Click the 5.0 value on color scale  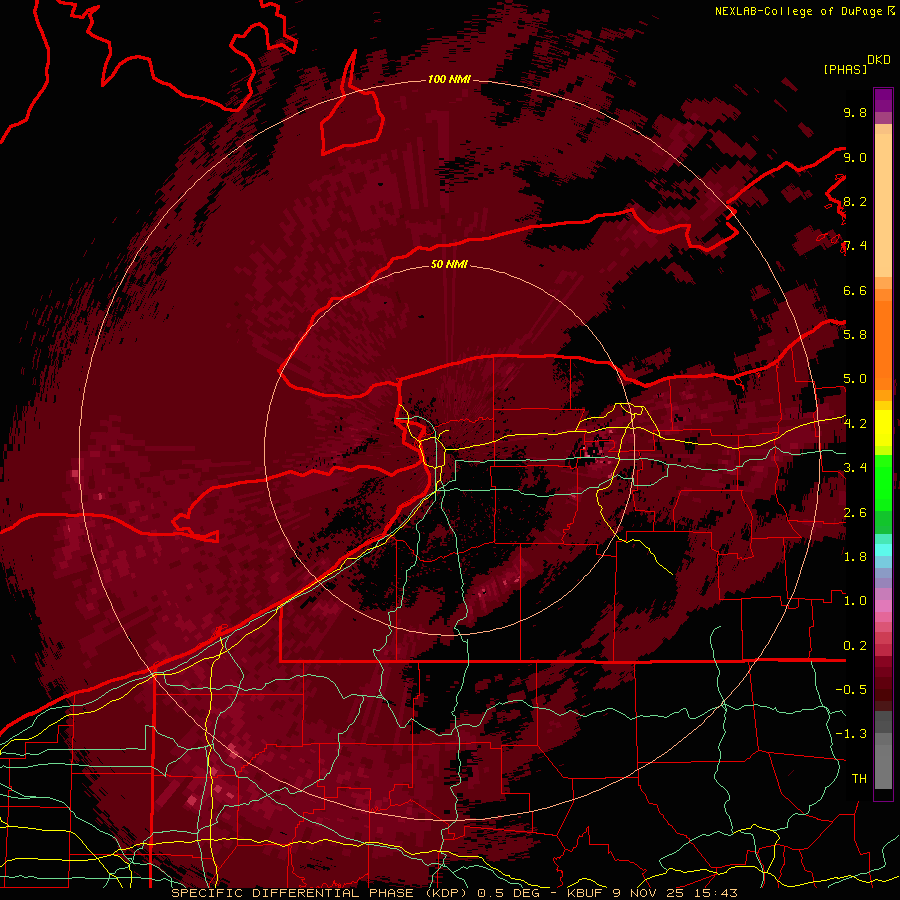point(855,379)
